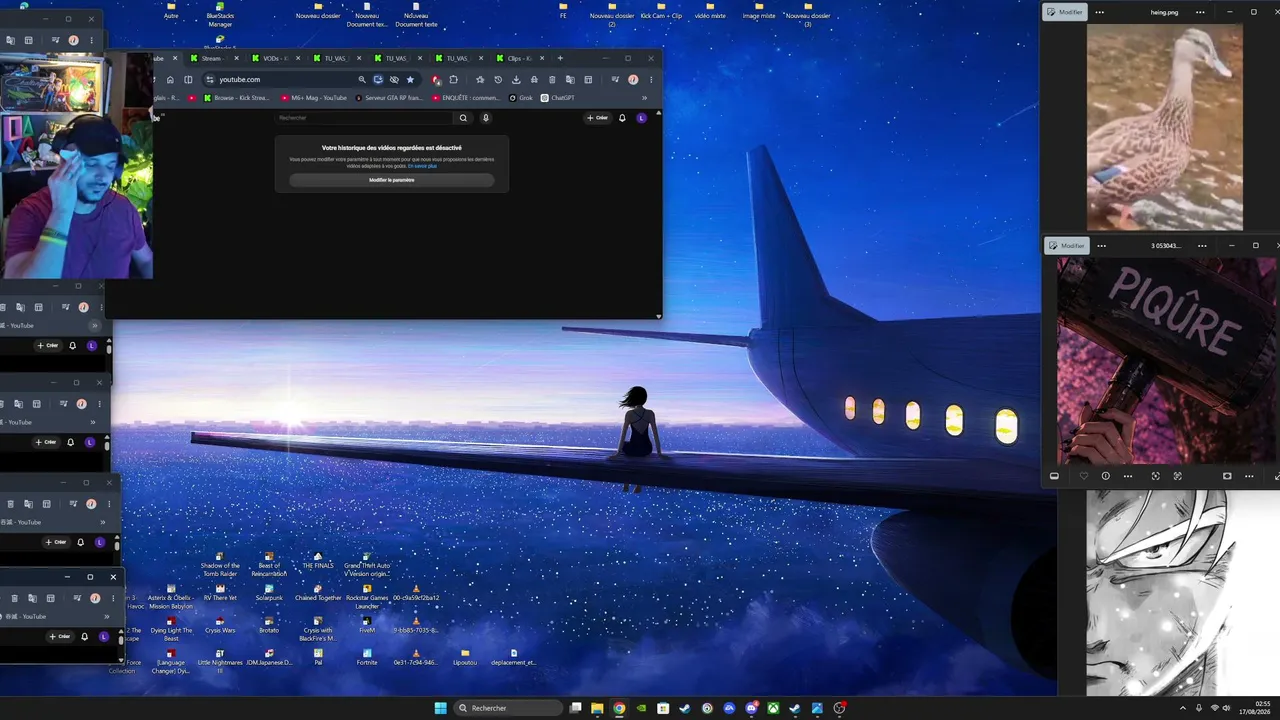Select the Solarpunk desktop icon
Screen dimensions: 1280x720
coord(269,593)
